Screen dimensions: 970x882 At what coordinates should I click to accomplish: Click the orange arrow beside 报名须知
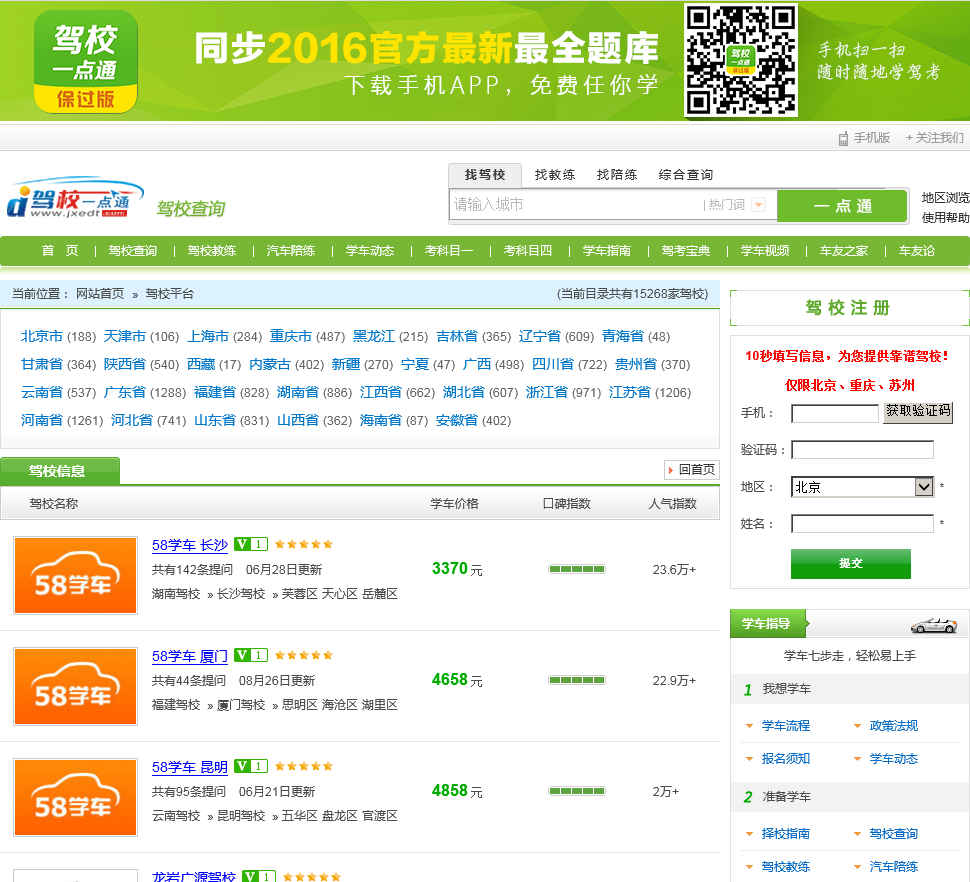click(749, 759)
